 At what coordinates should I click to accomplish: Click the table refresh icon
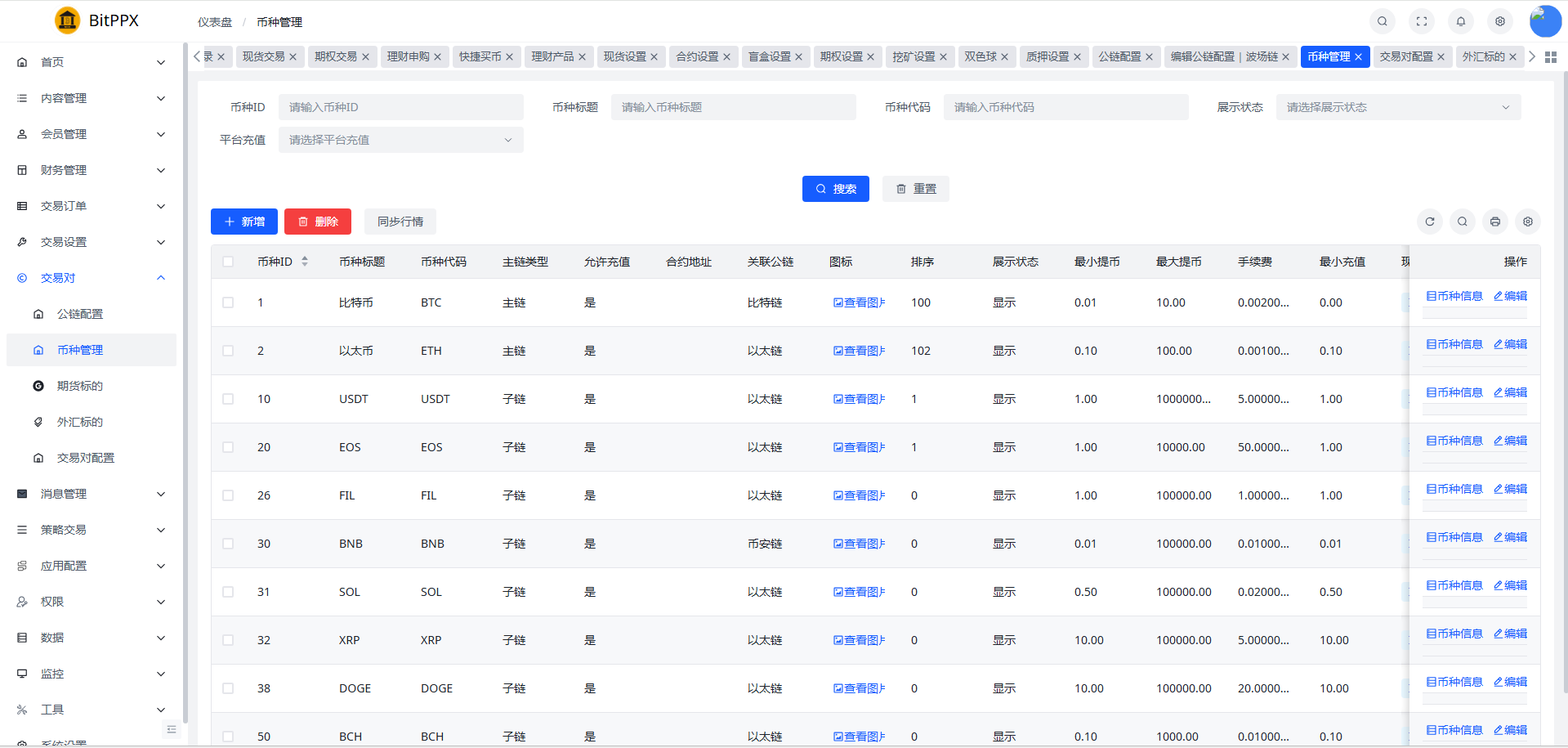point(1429,222)
